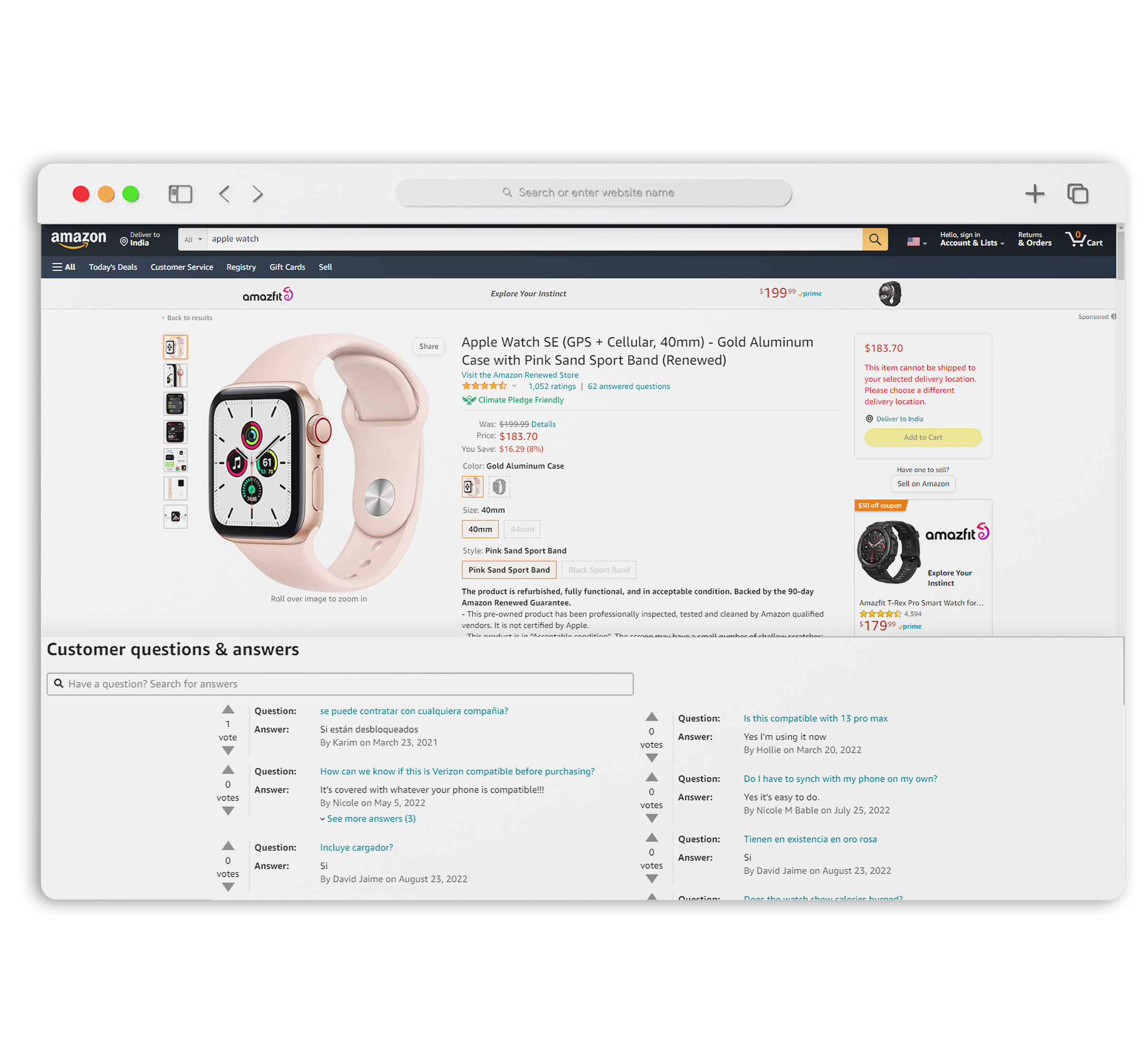Click Customer Service menu item
The width and height of the screenshot is (1148, 1061).
[x=181, y=266]
